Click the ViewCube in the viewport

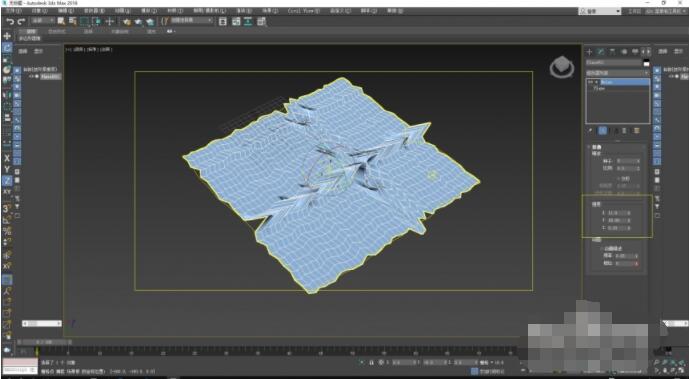point(561,67)
